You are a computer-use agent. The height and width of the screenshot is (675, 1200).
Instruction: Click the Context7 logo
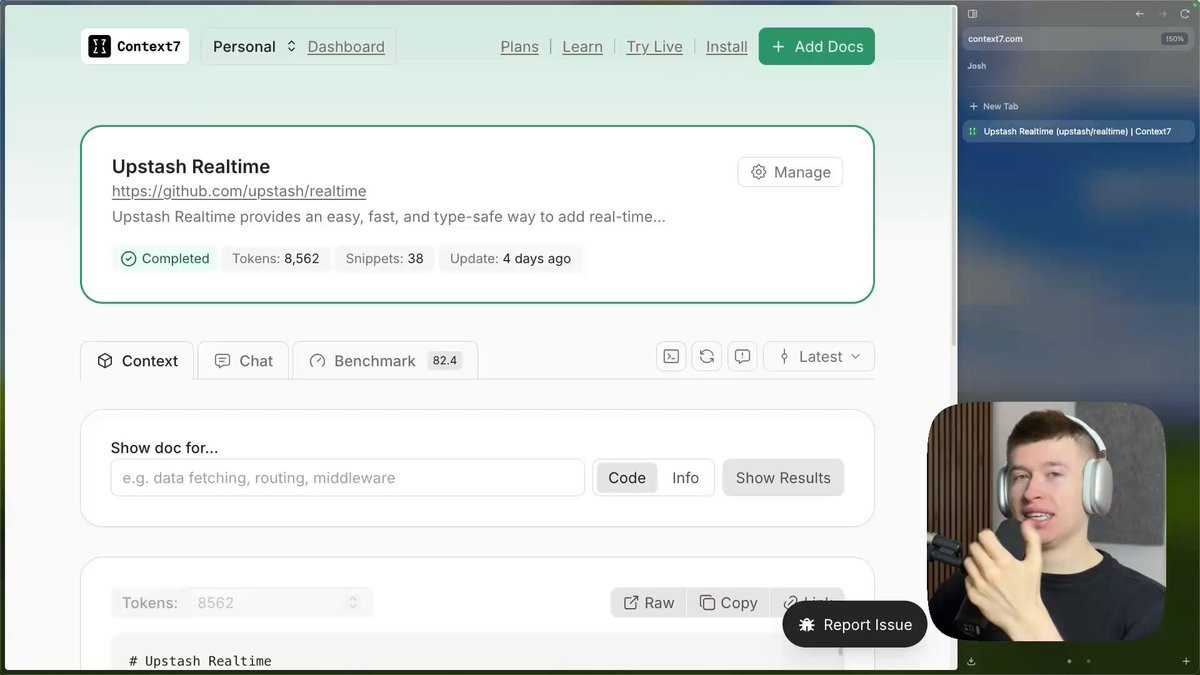pos(135,46)
